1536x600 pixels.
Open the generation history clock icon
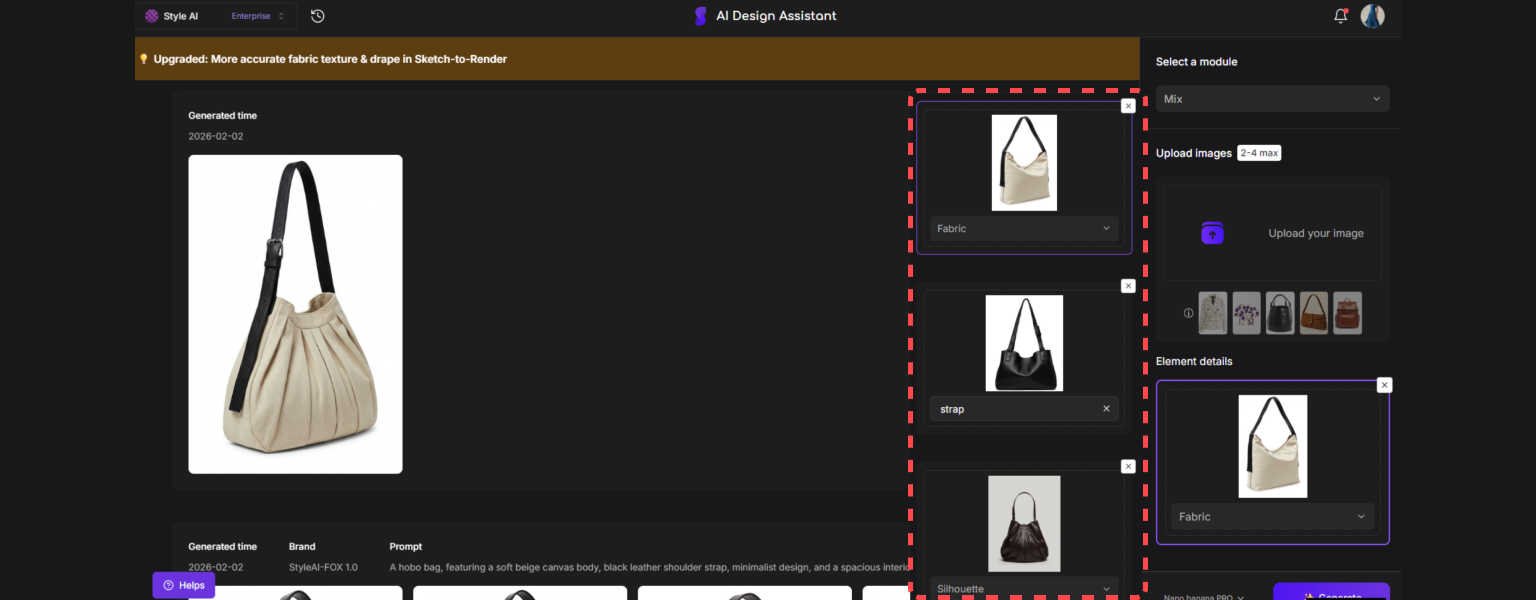(x=317, y=16)
